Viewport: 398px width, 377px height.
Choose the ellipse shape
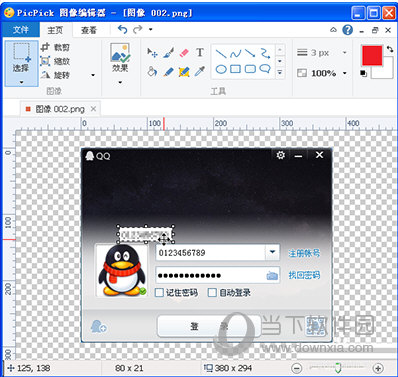[x=221, y=69]
